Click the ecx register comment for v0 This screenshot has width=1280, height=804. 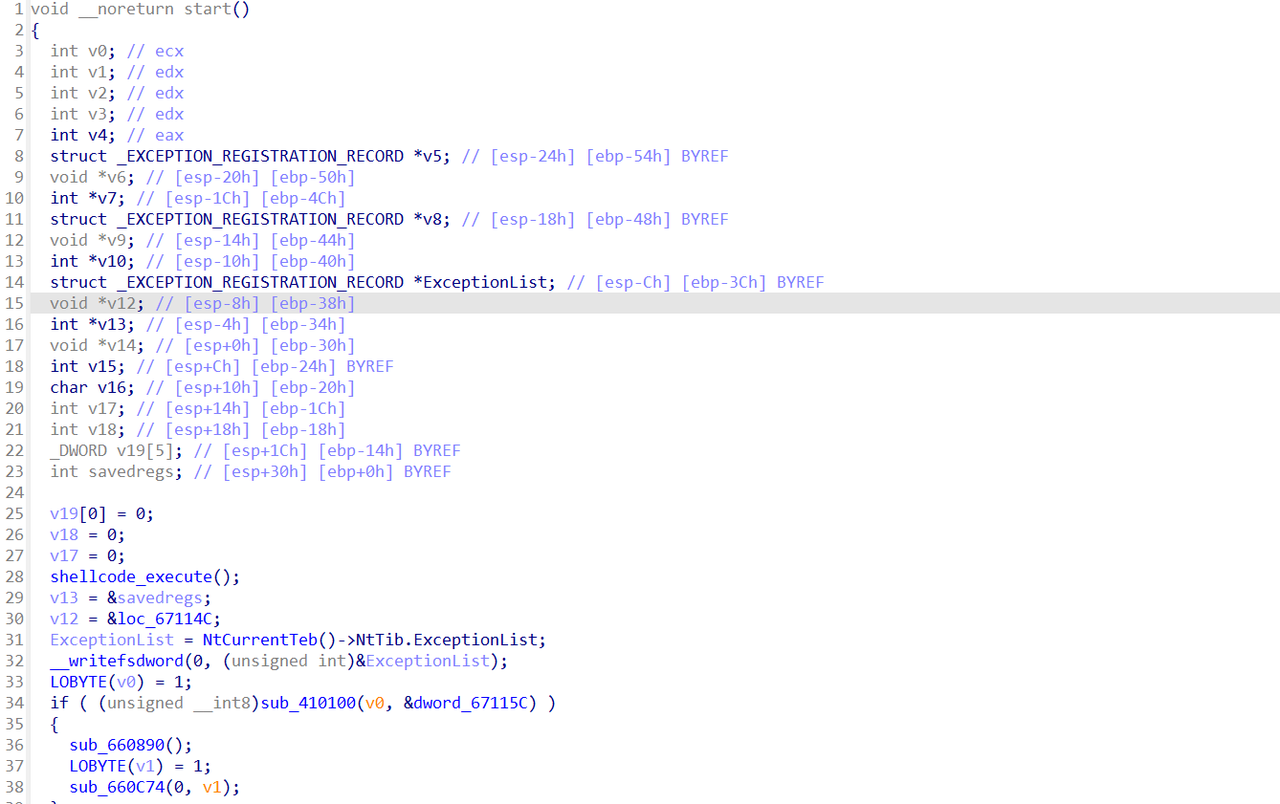tap(169, 51)
